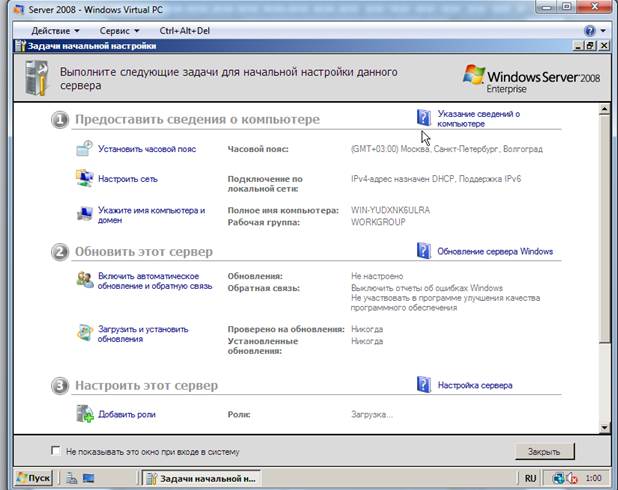Viewport: 618px width, 490px height.
Task: Click the 'Не настроено' updates status
Action: (377, 276)
